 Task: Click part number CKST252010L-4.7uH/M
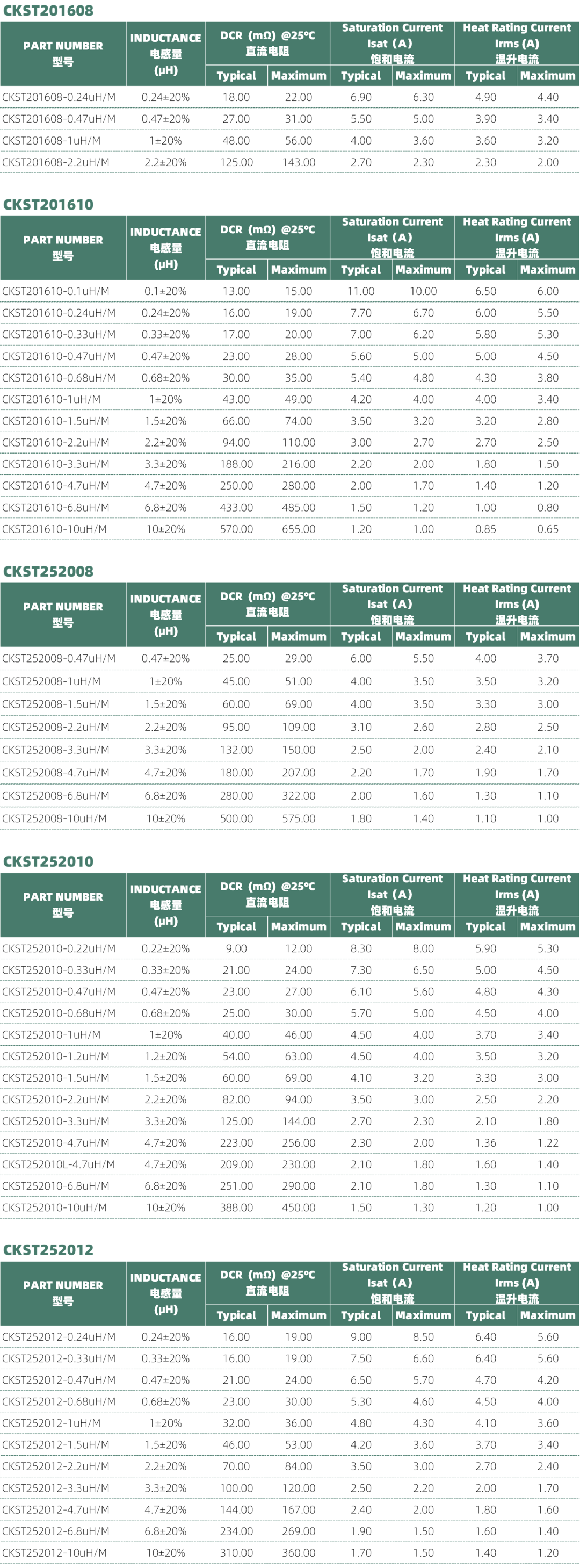coord(58,1164)
